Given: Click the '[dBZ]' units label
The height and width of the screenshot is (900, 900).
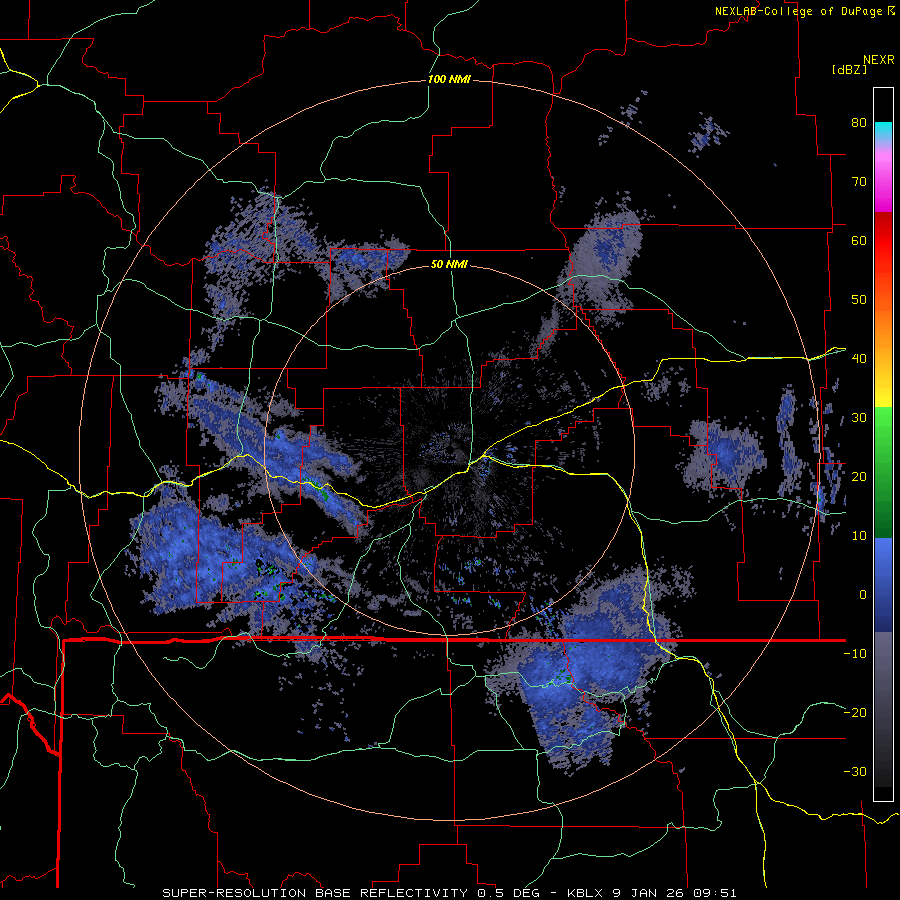Looking at the screenshot, I should click(849, 69).
